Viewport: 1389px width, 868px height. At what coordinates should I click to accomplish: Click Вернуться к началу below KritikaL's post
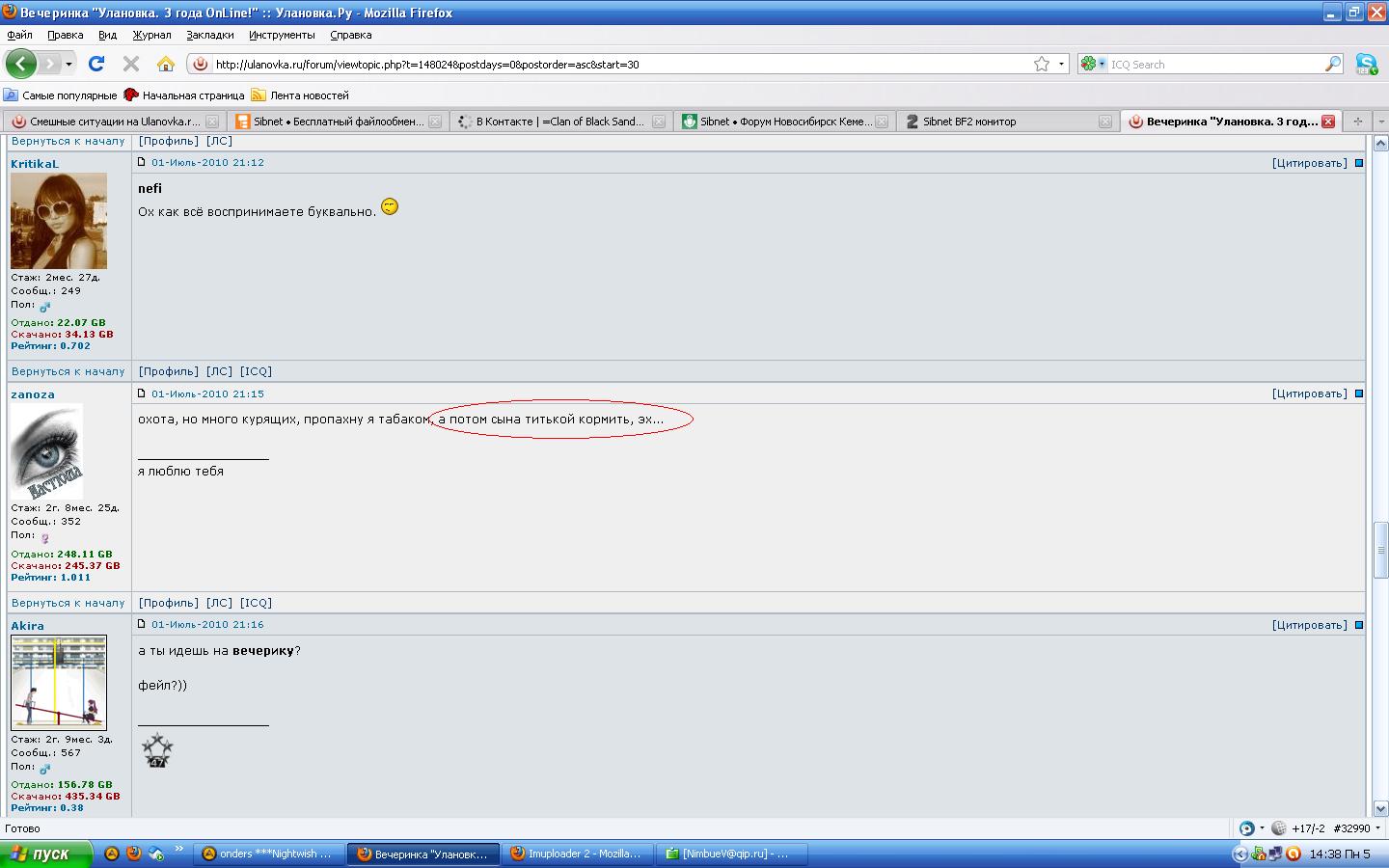pos(68,371)
